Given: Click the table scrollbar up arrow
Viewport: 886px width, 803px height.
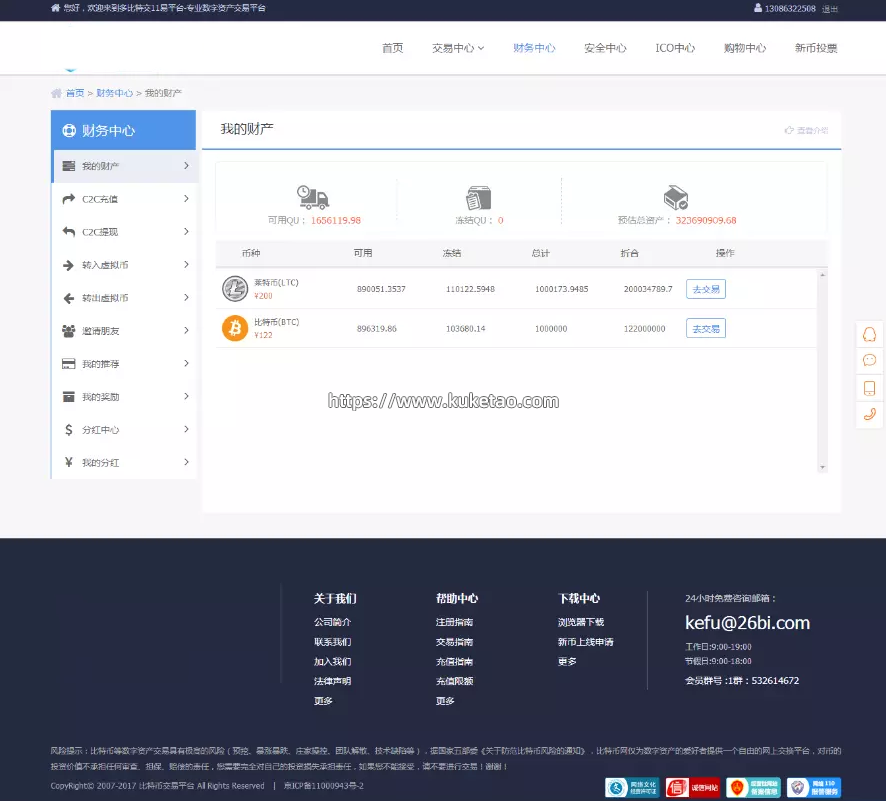Looking at the screenshot, I should [823, 275].
